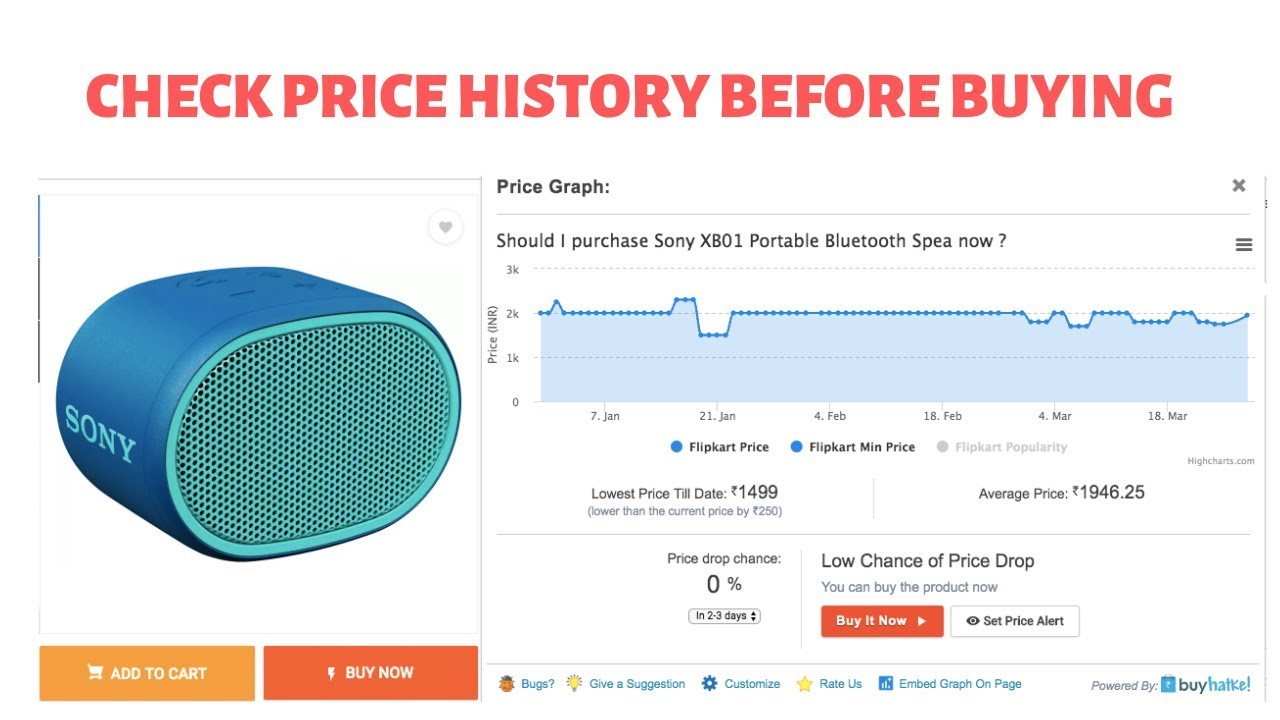Screen dimensions: 1280x720
Task: Open the chart hamburger context menu
Action: tap(1244, 245)
